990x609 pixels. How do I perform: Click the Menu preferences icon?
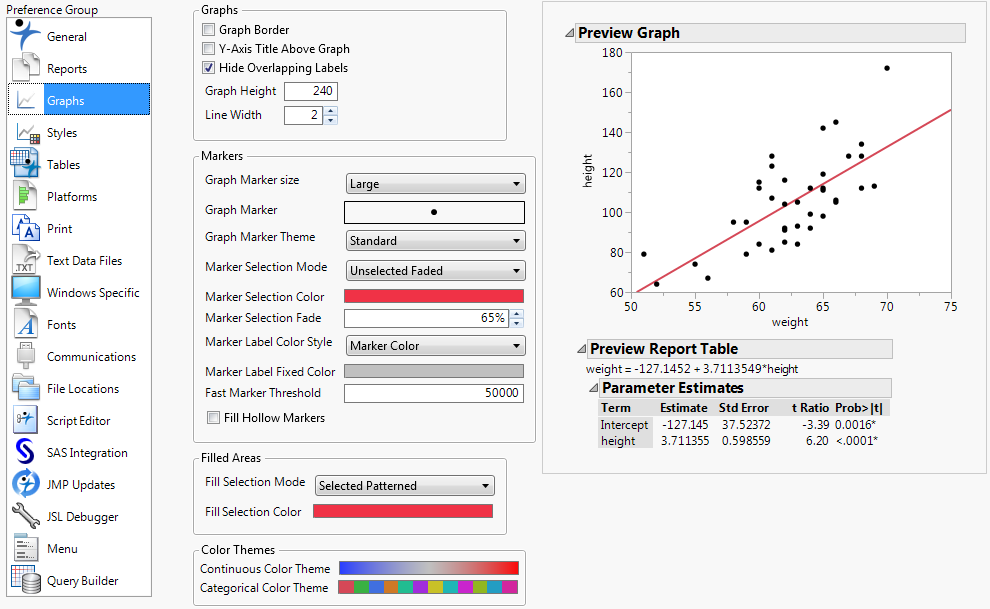pos(26,548)
